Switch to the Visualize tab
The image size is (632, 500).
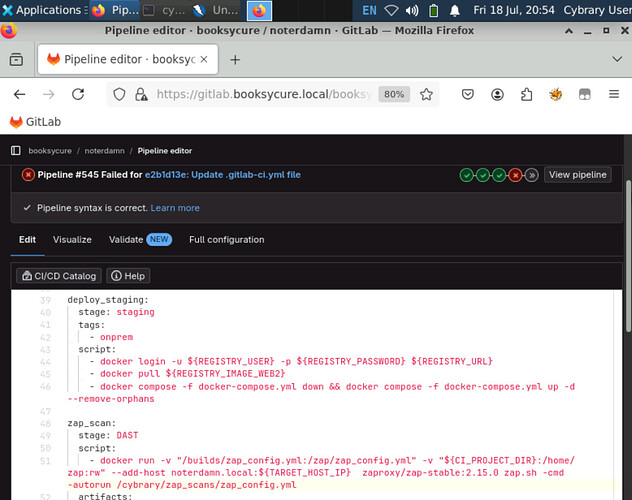click(72, 240)
